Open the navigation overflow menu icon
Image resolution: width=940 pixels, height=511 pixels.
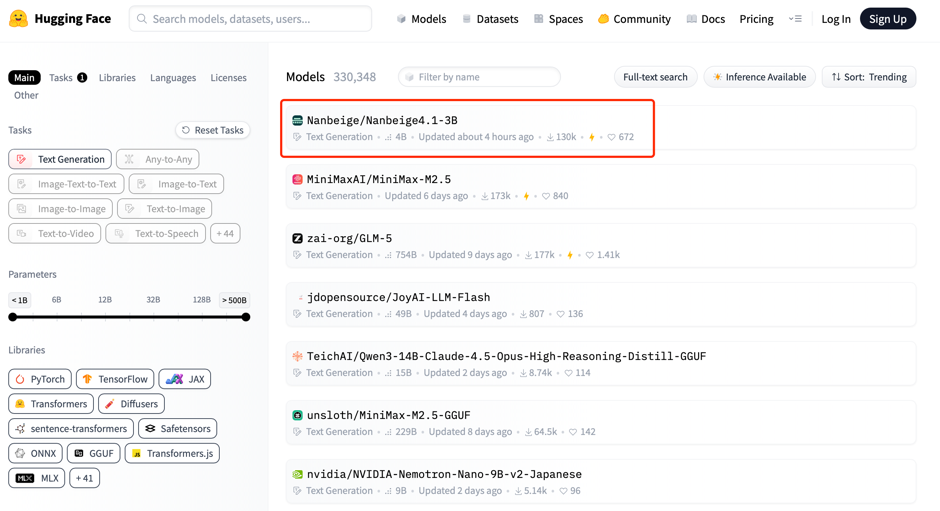795,19
